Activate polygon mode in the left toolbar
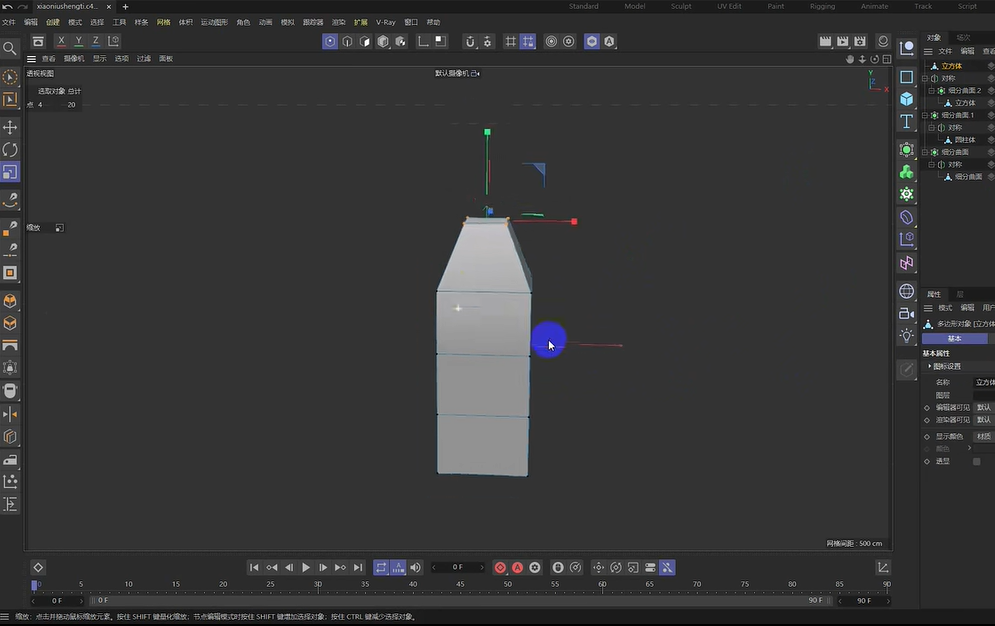 [x=11, y=273]
